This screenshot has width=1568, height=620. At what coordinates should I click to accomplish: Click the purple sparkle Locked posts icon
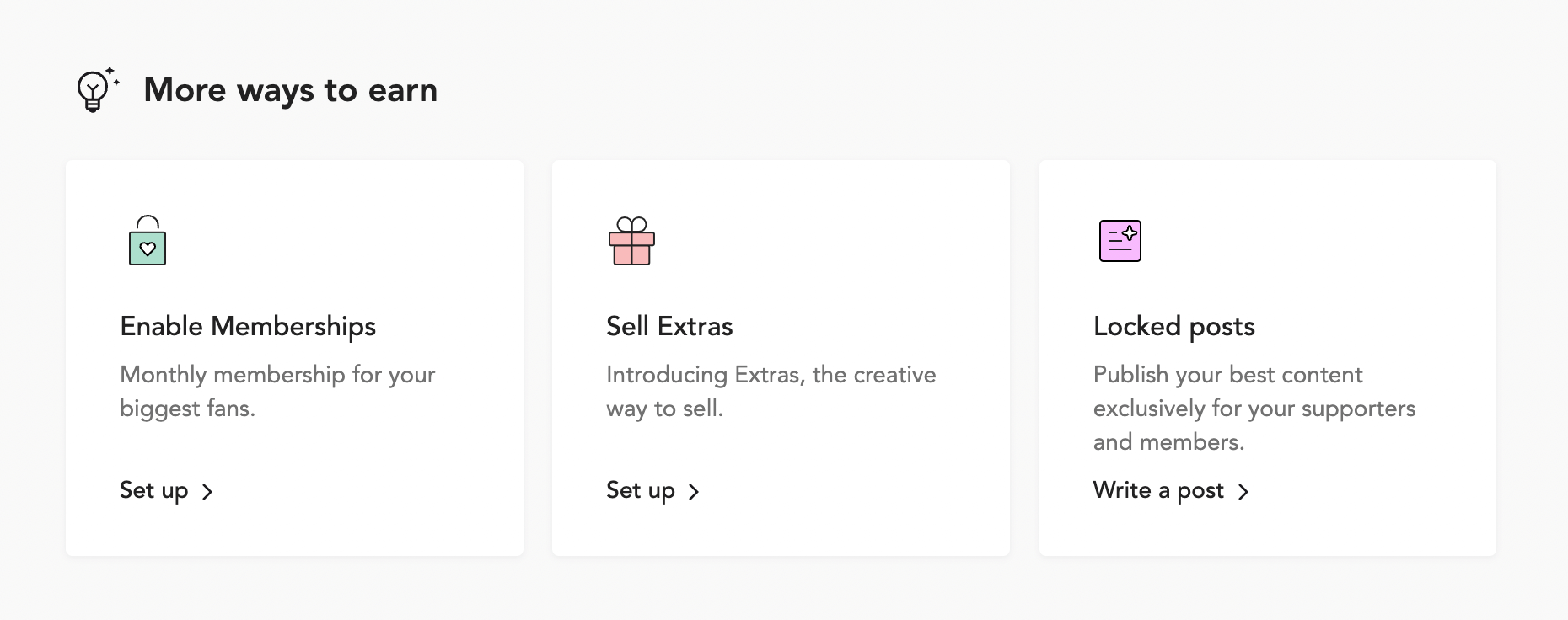coord(1120,241)
